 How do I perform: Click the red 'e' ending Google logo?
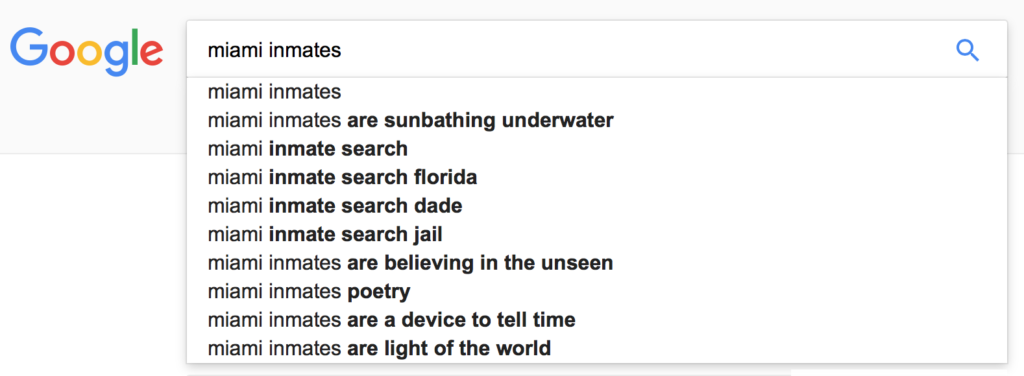pos(152,54)
